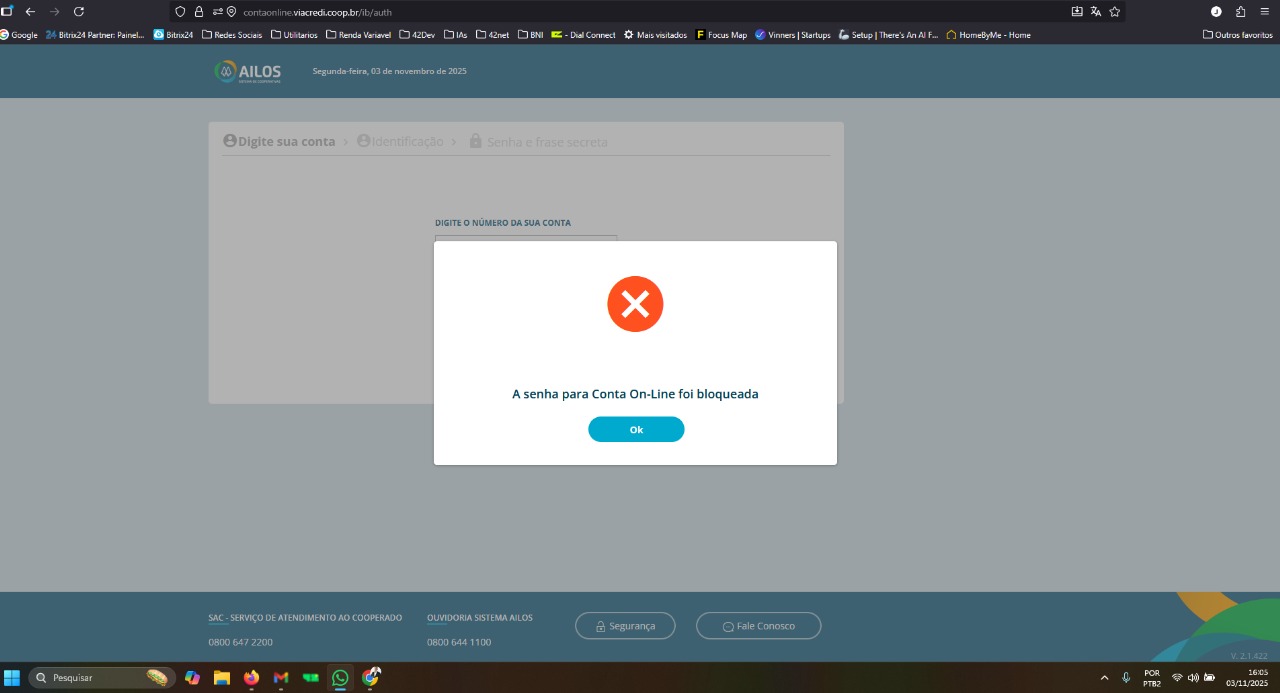Click the shield tracking protection icon

(180, 12)
